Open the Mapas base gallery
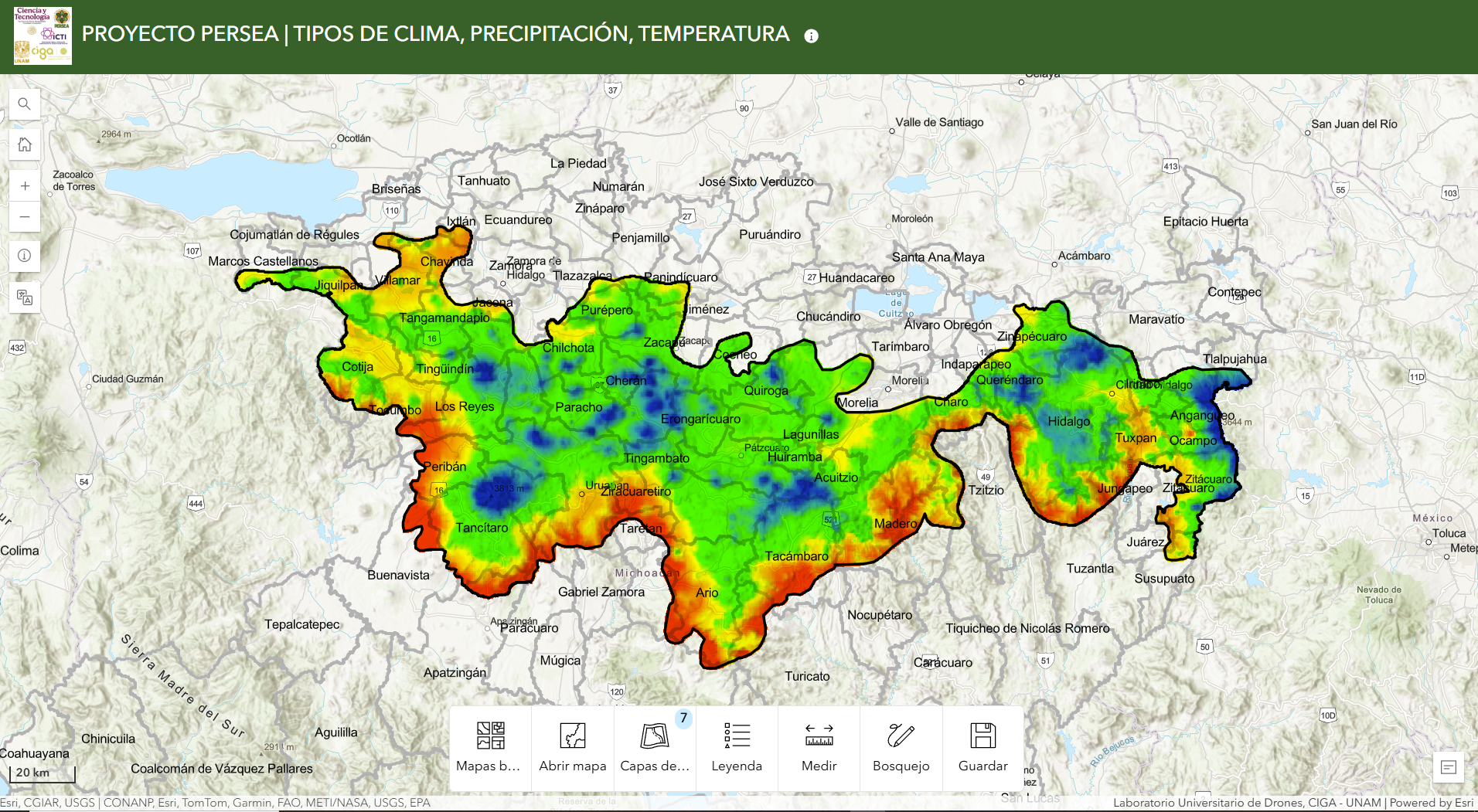Image resolution: width=1478 pixels, height=812 pixels. click(x=490, y=747)
